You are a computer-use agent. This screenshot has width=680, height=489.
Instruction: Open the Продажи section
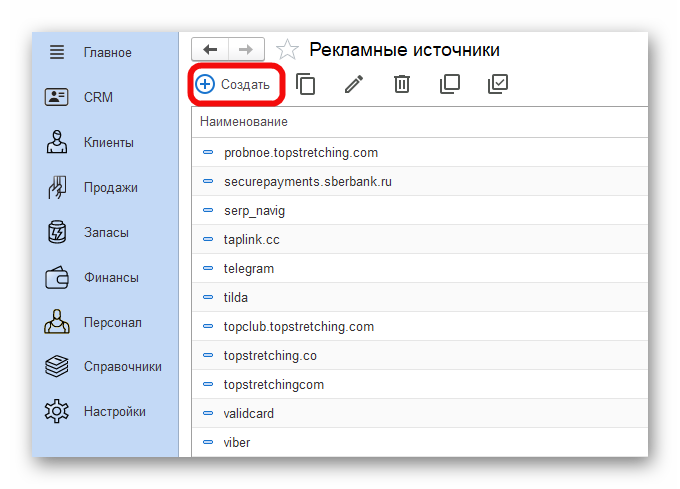coord(111,187)
